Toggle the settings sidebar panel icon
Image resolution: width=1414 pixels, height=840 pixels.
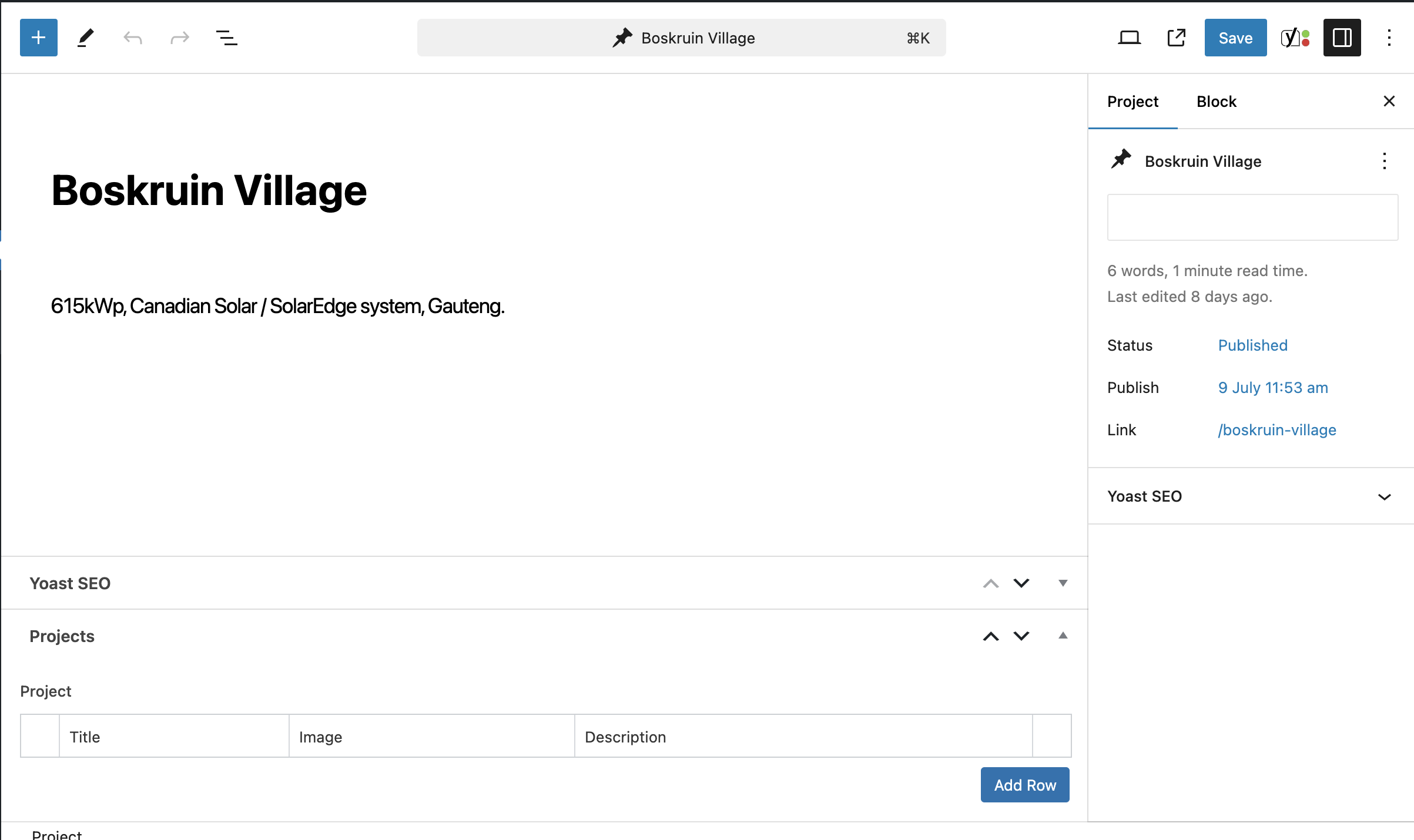click(x=1342, y=38)
